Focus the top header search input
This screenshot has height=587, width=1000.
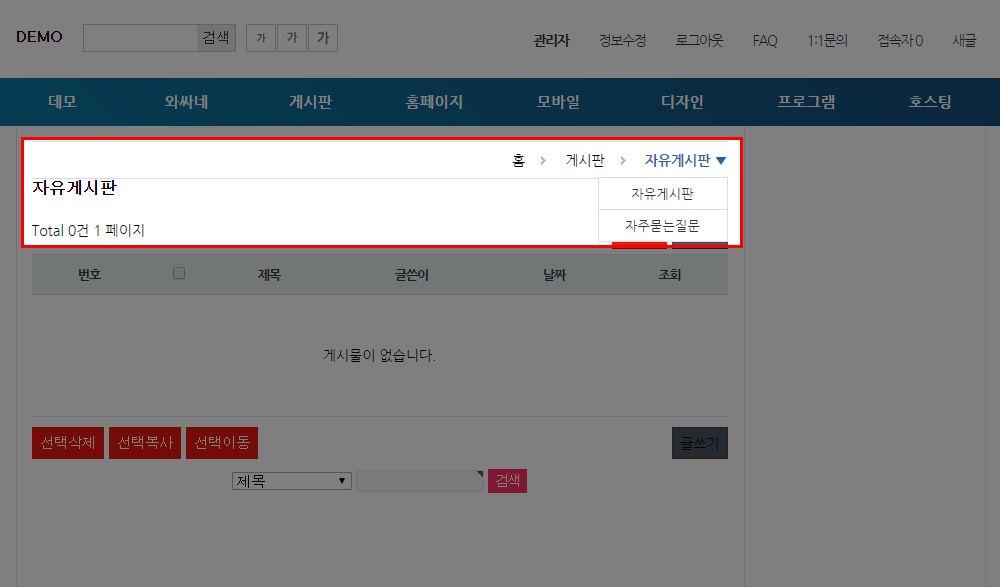click(140, 38)
